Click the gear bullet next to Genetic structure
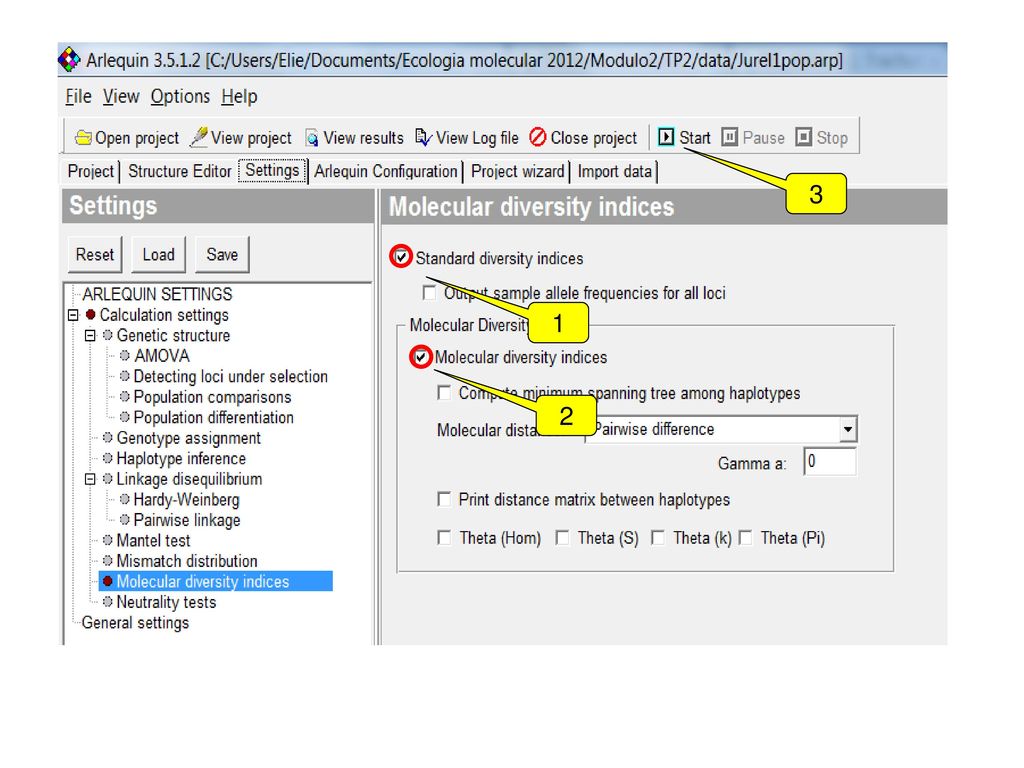 (108, 335)
